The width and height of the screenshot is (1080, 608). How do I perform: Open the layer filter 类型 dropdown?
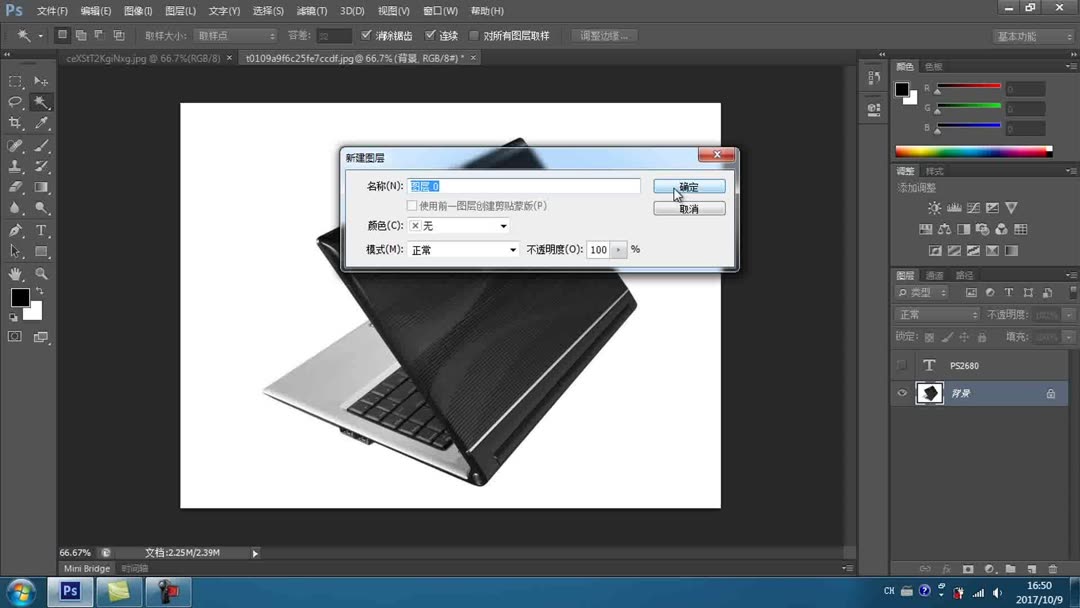922,292
